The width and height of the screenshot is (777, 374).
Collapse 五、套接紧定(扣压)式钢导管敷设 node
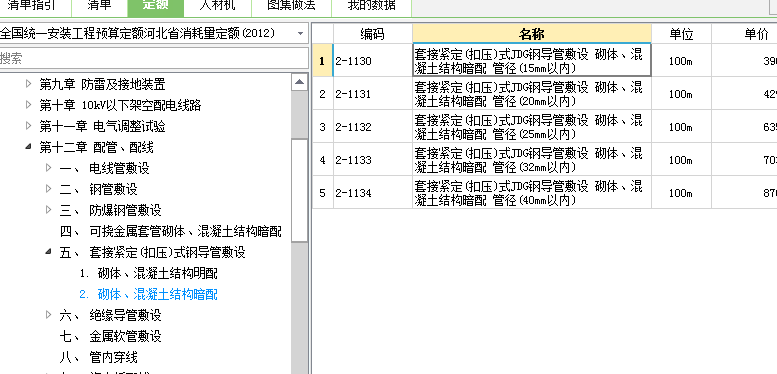point(49,252)
